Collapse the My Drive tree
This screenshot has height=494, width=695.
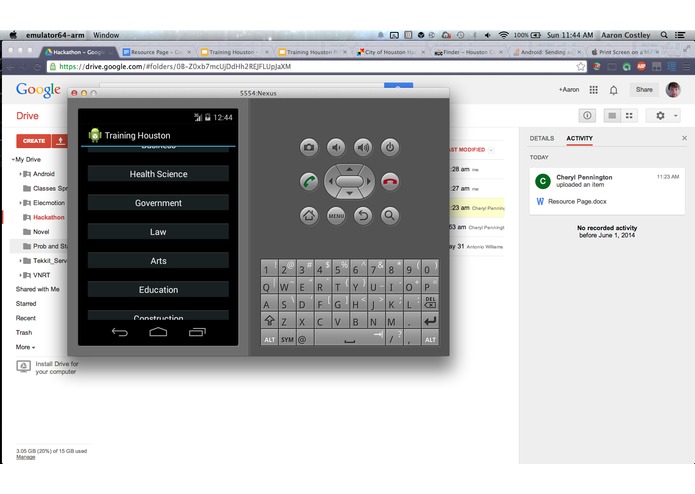13,159
